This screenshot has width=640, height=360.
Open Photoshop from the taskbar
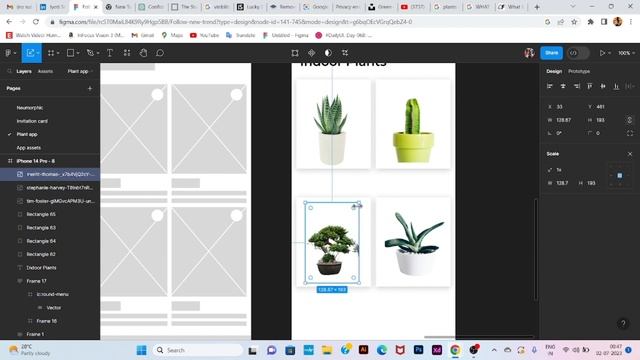(x=418, y=350)
